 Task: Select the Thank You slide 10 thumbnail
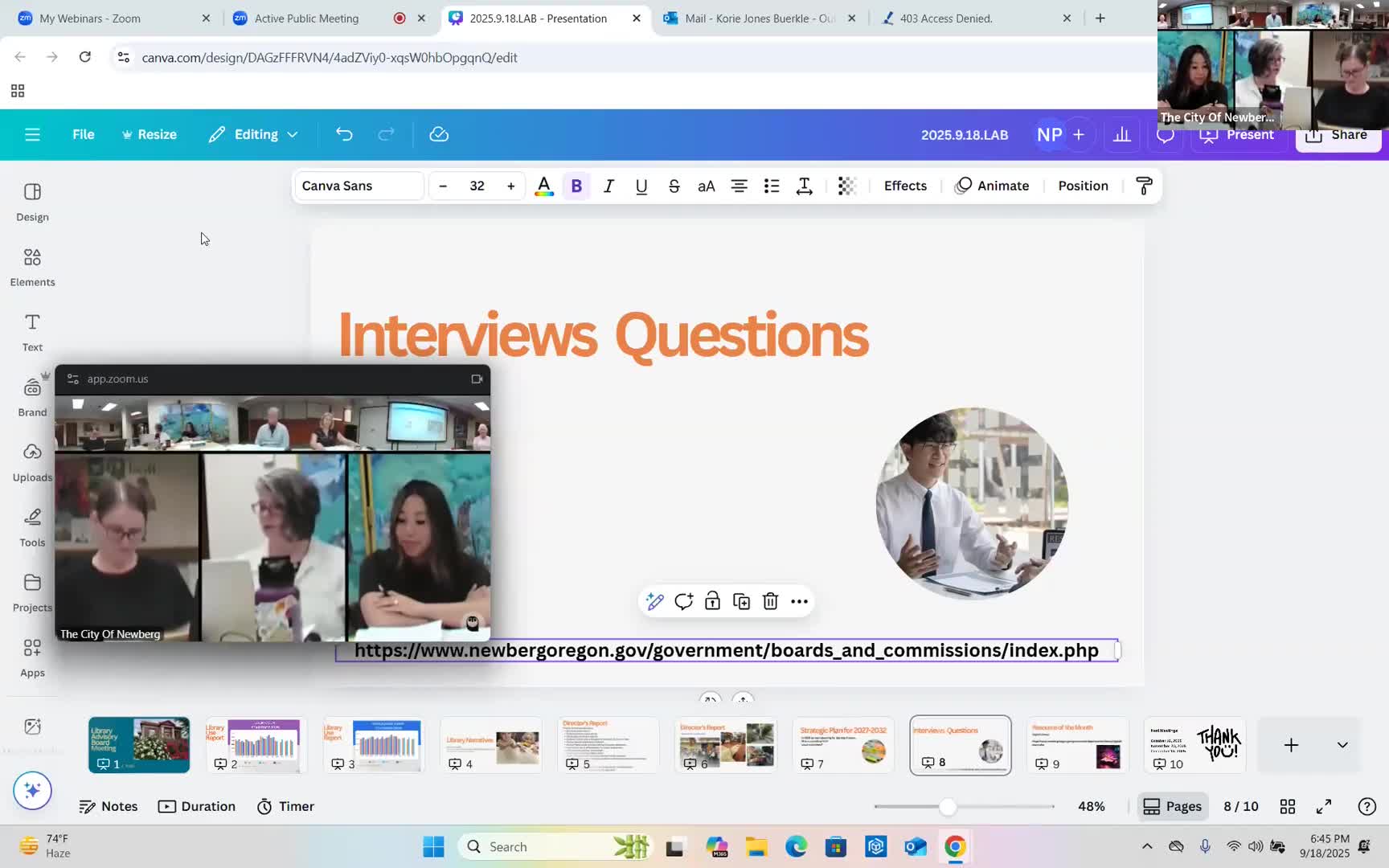coord(1194,745)
